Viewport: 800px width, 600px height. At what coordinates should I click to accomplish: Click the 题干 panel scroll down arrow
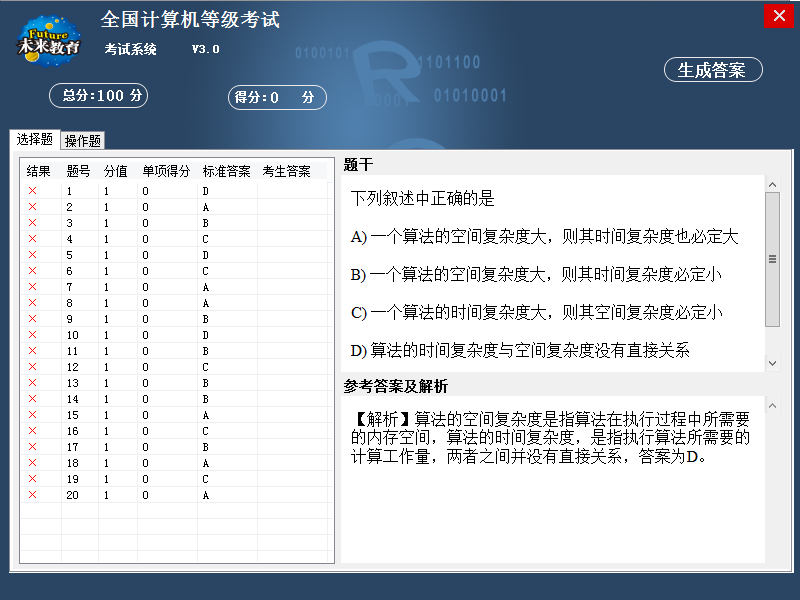click(772, 363)
